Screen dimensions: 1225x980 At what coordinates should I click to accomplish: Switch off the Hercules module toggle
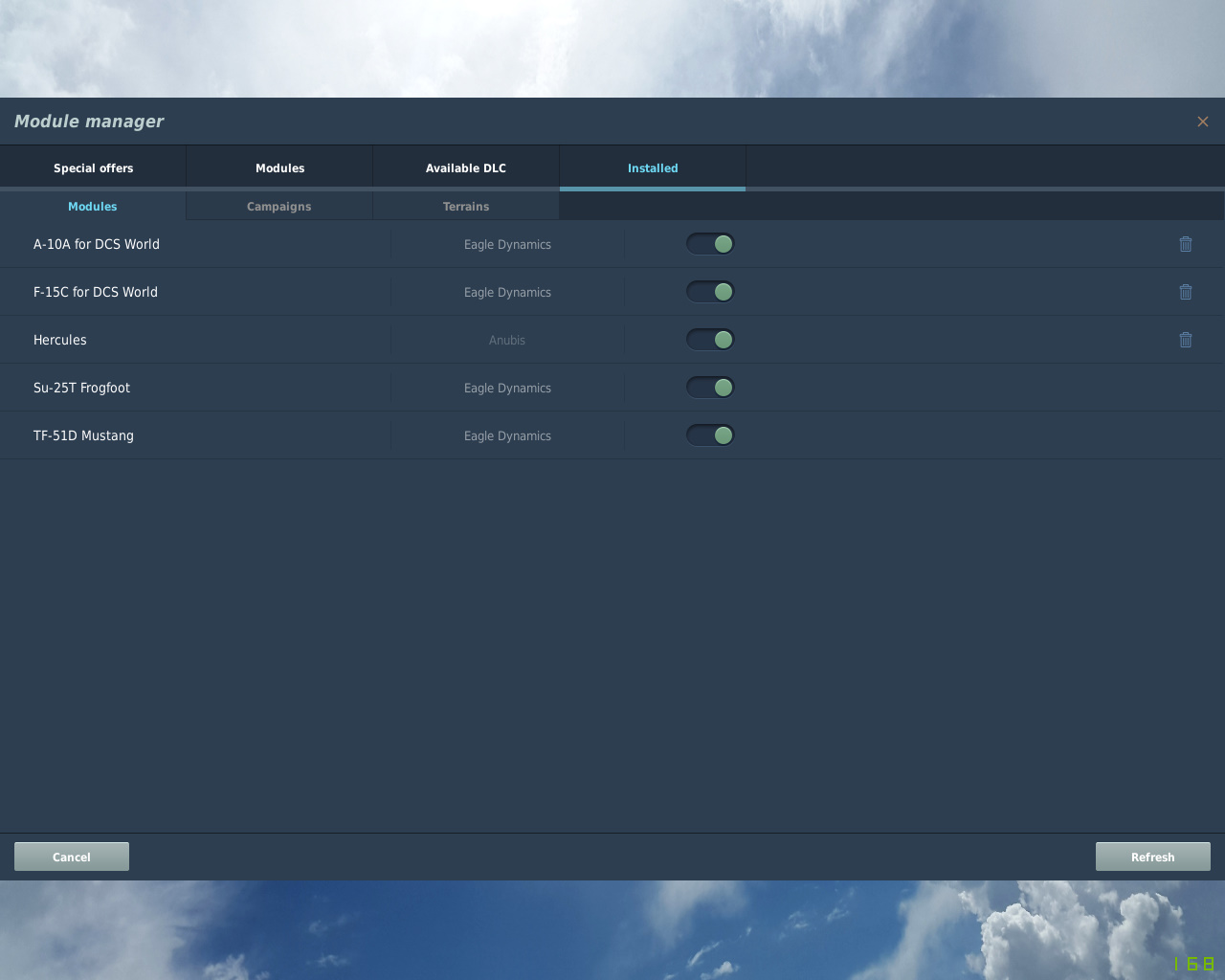pos(710,340)
